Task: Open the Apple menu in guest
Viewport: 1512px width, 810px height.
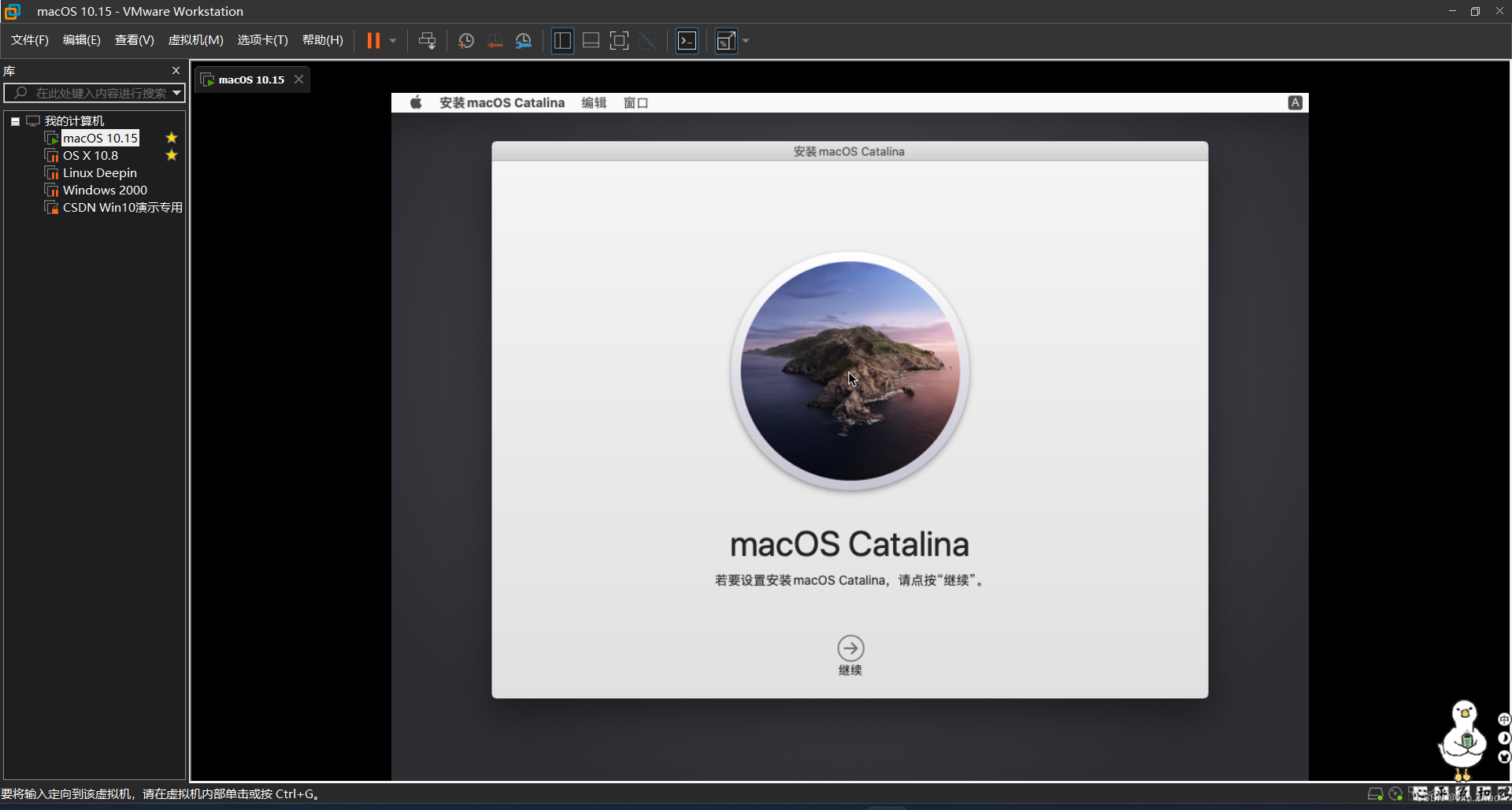Action: pos(416,102)
